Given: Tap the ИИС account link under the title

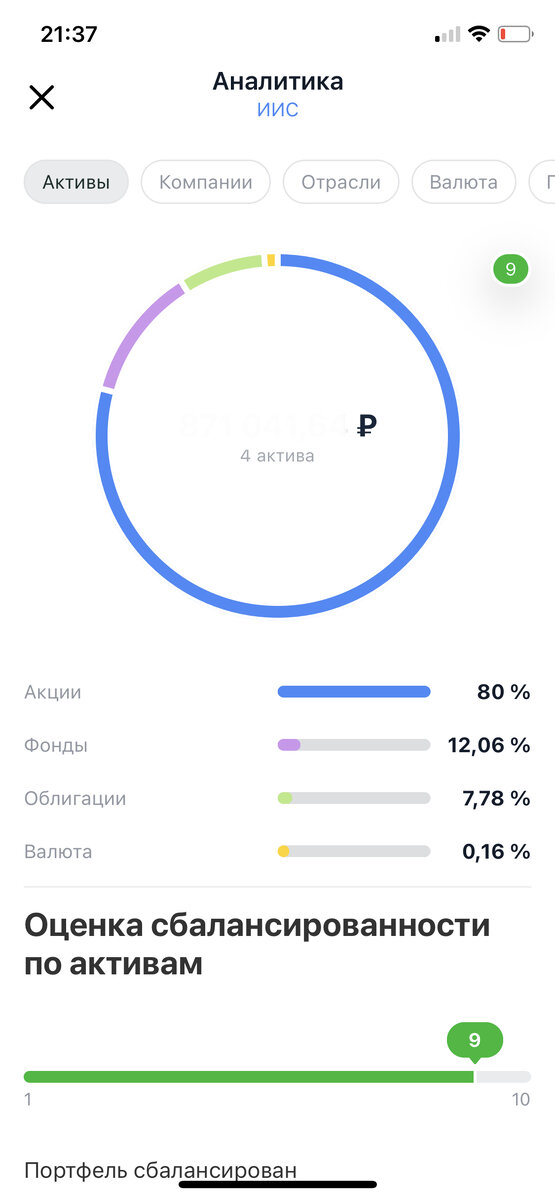Looking at the screenshot, I should click(277, 110).
